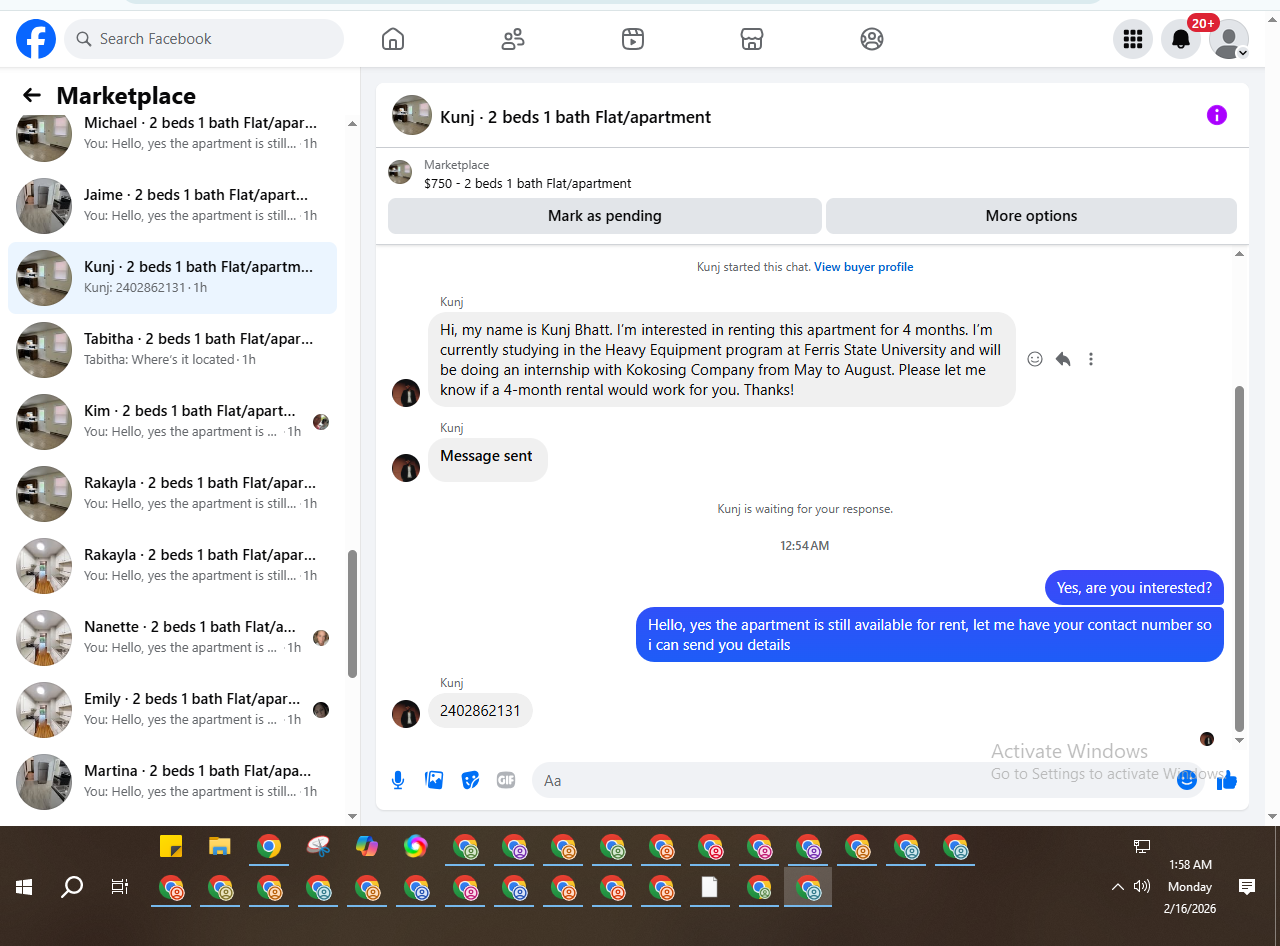React to Kunj's message with emoji

point(1035,359)
